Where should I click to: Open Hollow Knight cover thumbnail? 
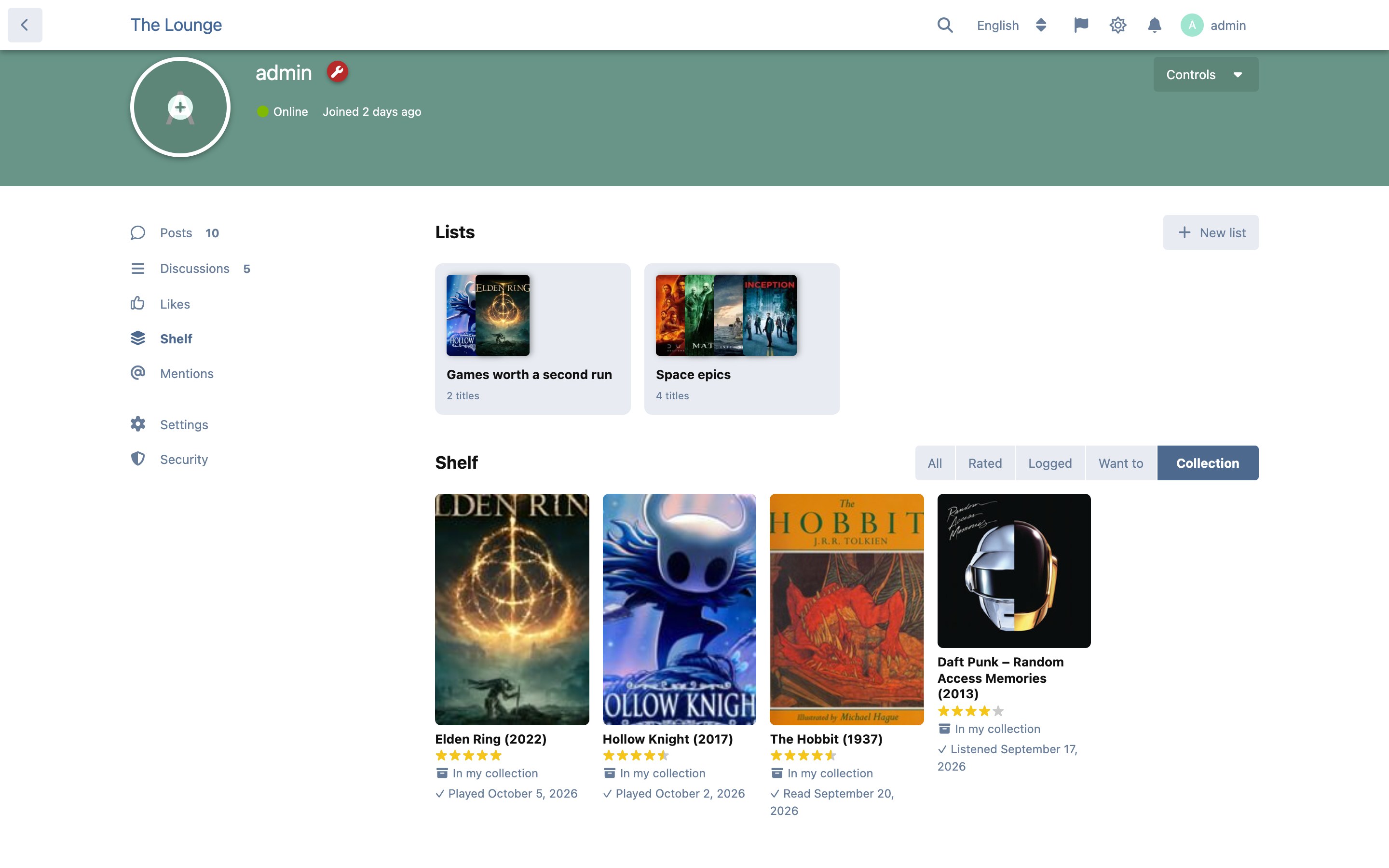click(x=679, y=609)
